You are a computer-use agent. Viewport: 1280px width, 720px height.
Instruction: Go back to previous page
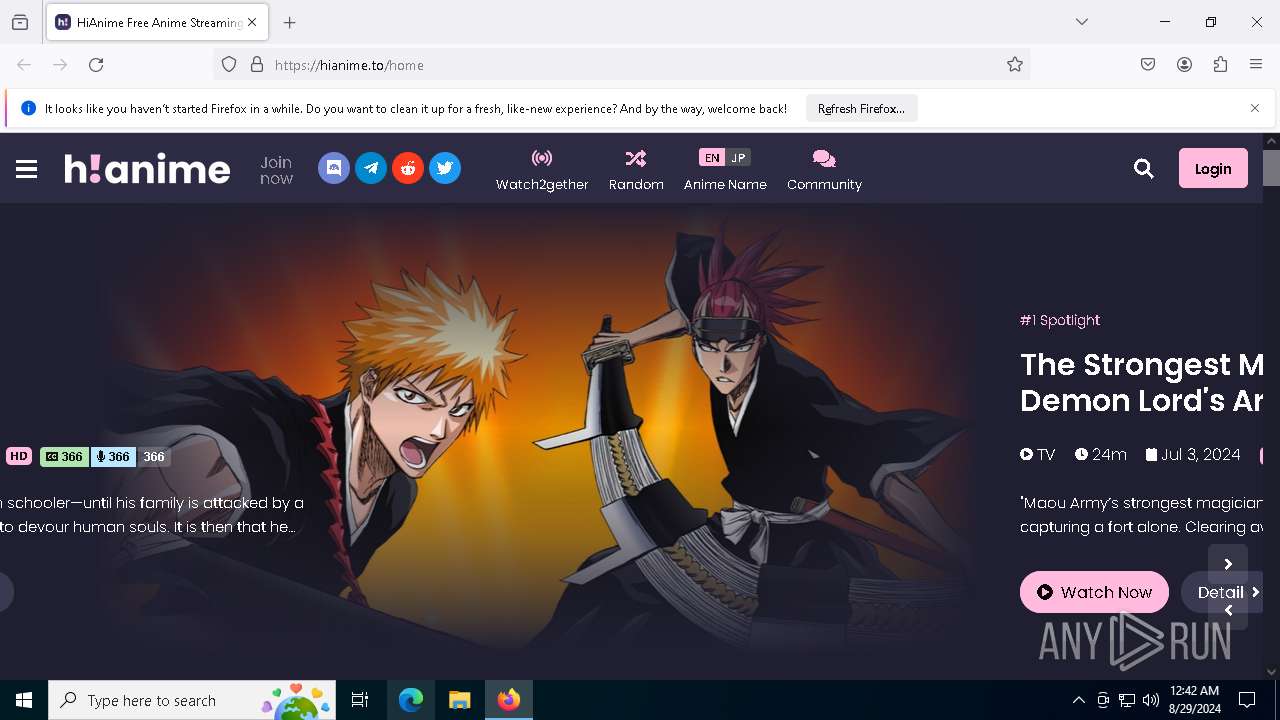[x=24, y=65]
